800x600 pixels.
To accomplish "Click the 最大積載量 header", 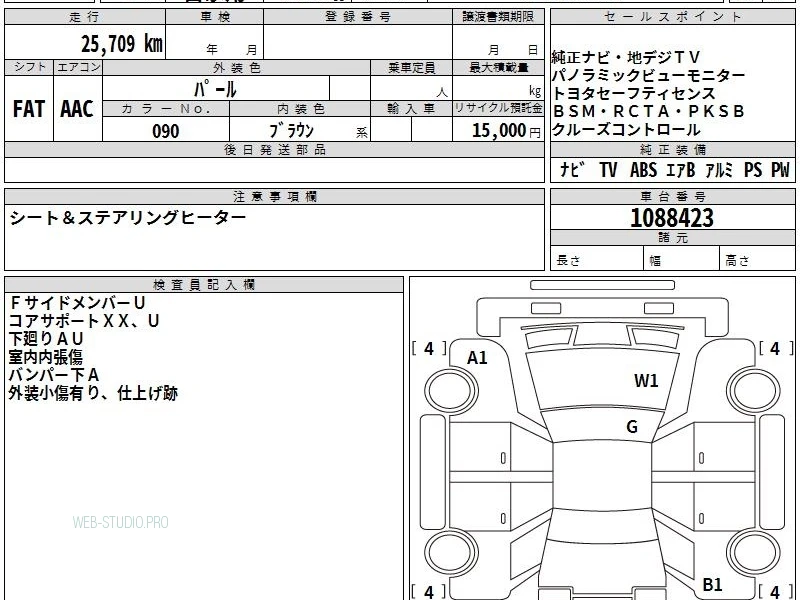I will tap(498, 67).
